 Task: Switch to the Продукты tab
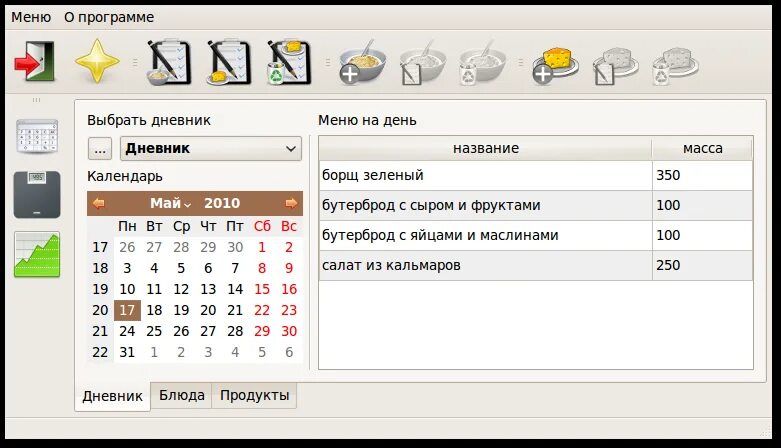click(x=254, y=395)
